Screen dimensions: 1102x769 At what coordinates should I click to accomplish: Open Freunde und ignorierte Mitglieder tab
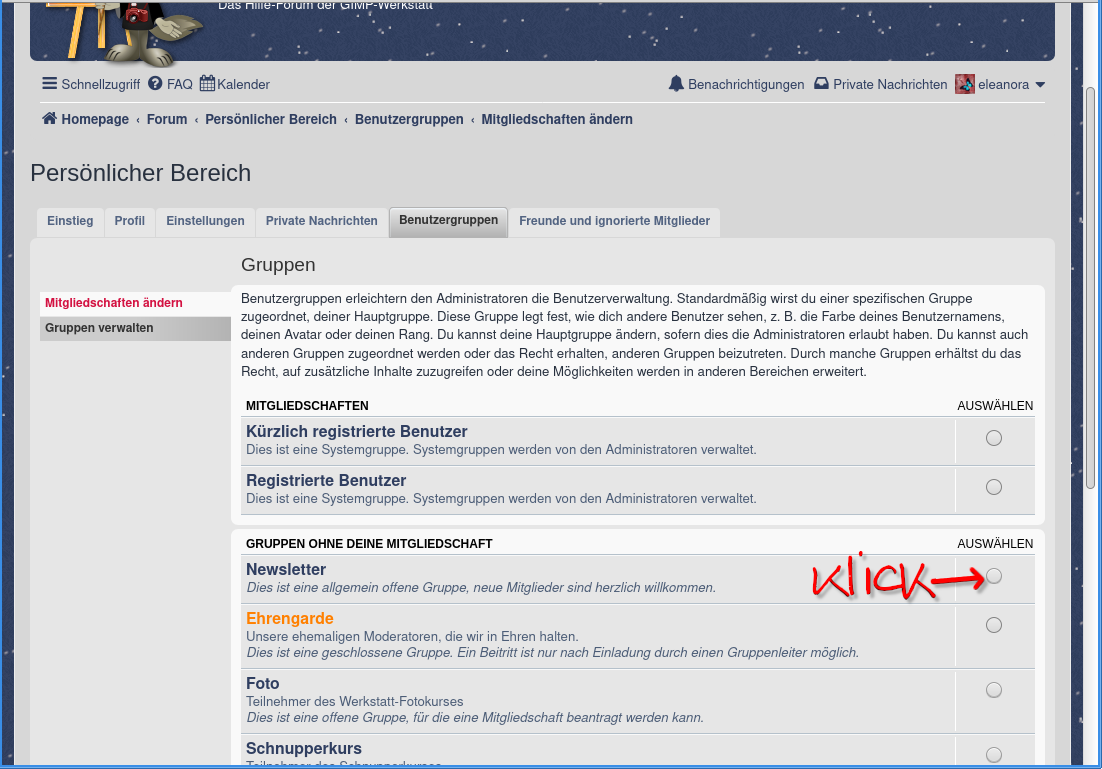(614, 221)
